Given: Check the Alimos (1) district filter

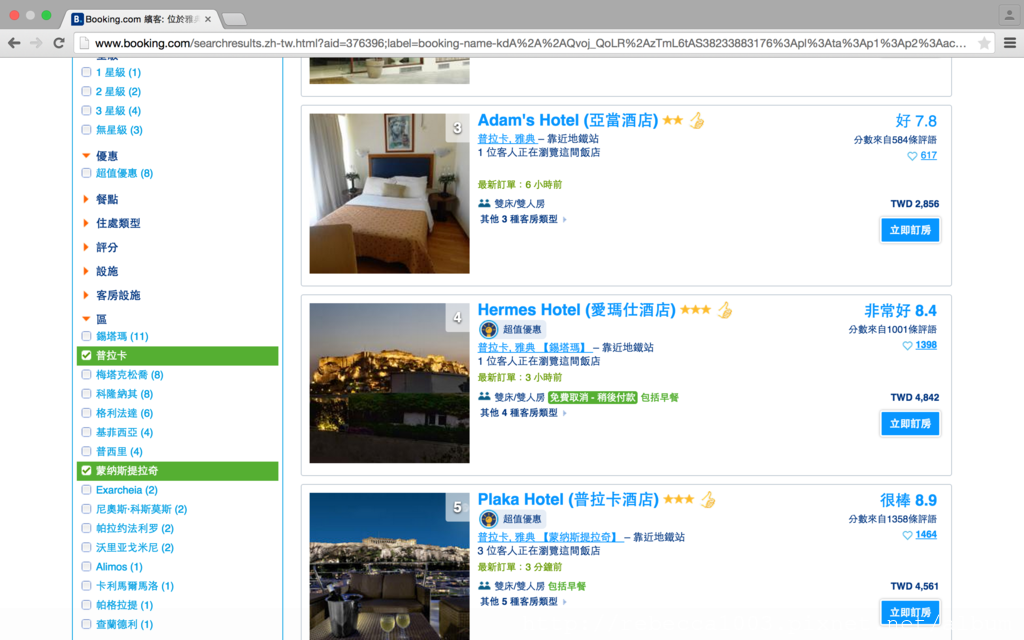Looking at the screenshot, I should (86, 566).
